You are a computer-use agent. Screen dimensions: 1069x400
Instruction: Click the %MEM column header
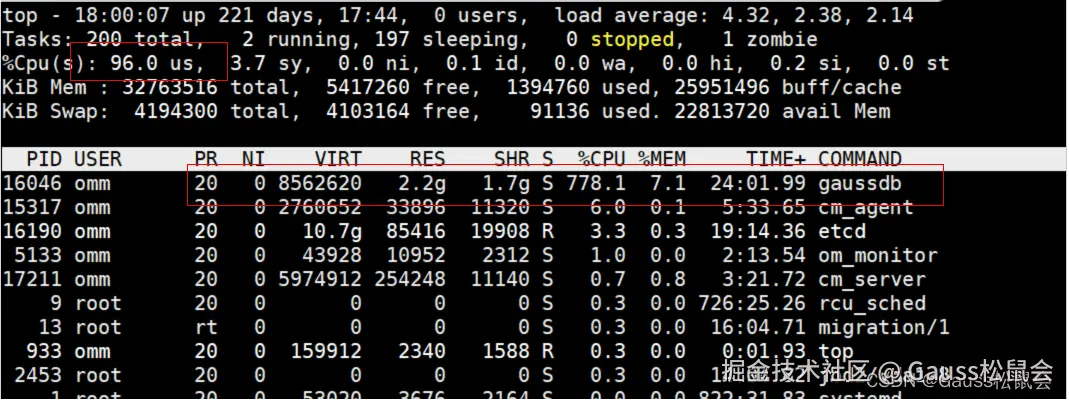(661, 159)
